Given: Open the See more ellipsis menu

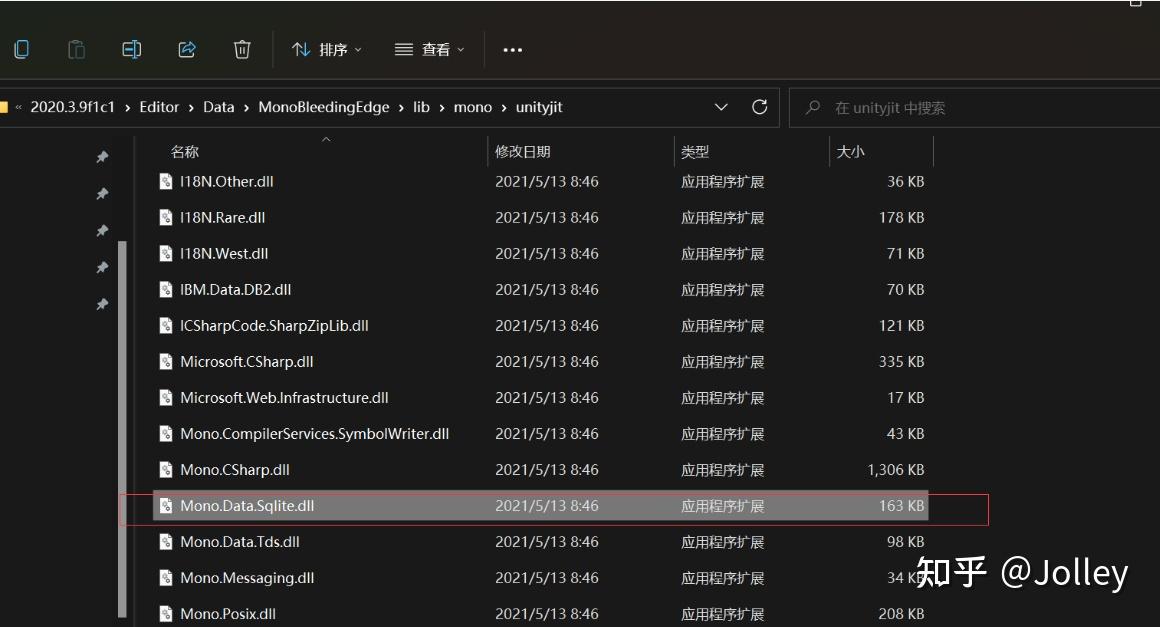Looking at the screenshot, I should 513,49.
